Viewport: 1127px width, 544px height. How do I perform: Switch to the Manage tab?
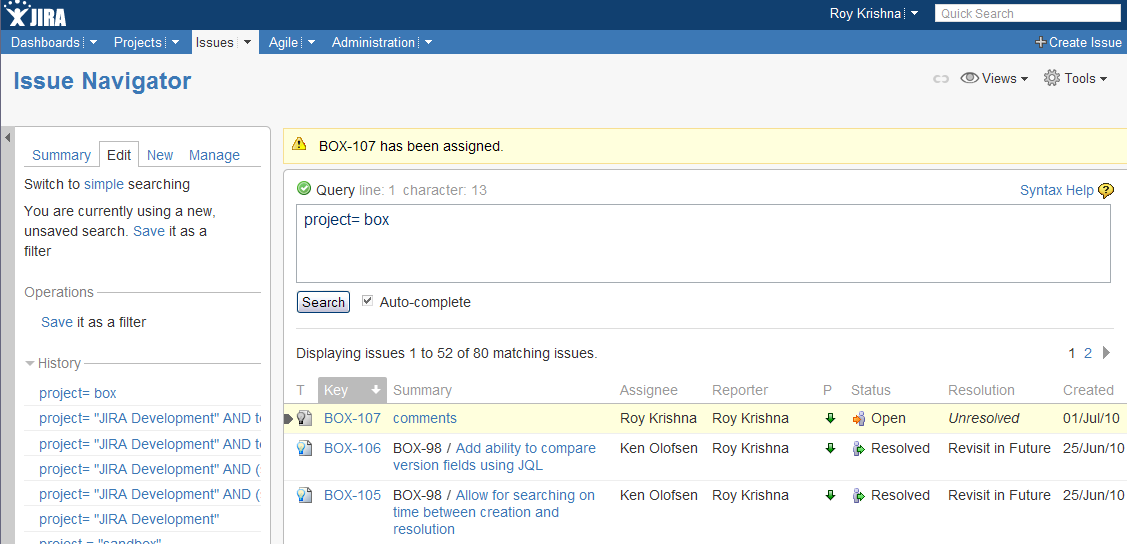click(x=214, y=155)
